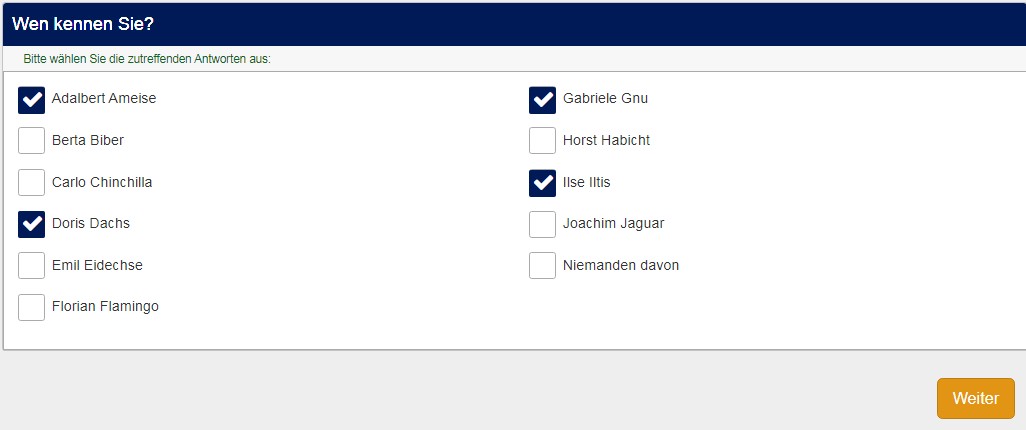This screenshot has height=430, width=1026.
Task: Enable the Florian Flamingo checkbox
Action: point(32,307)
